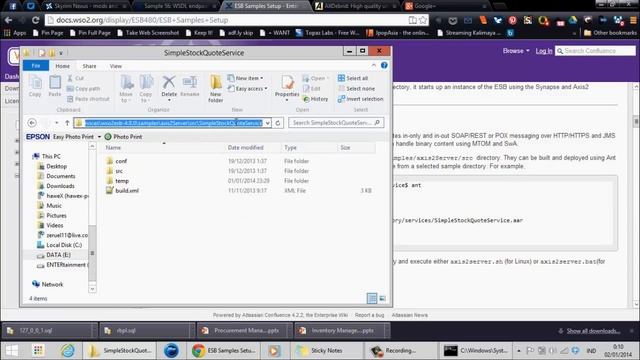The image size is (640, 360).
Task: Click Search SimpleStockQuoteService box
Action: coord(336,122)
